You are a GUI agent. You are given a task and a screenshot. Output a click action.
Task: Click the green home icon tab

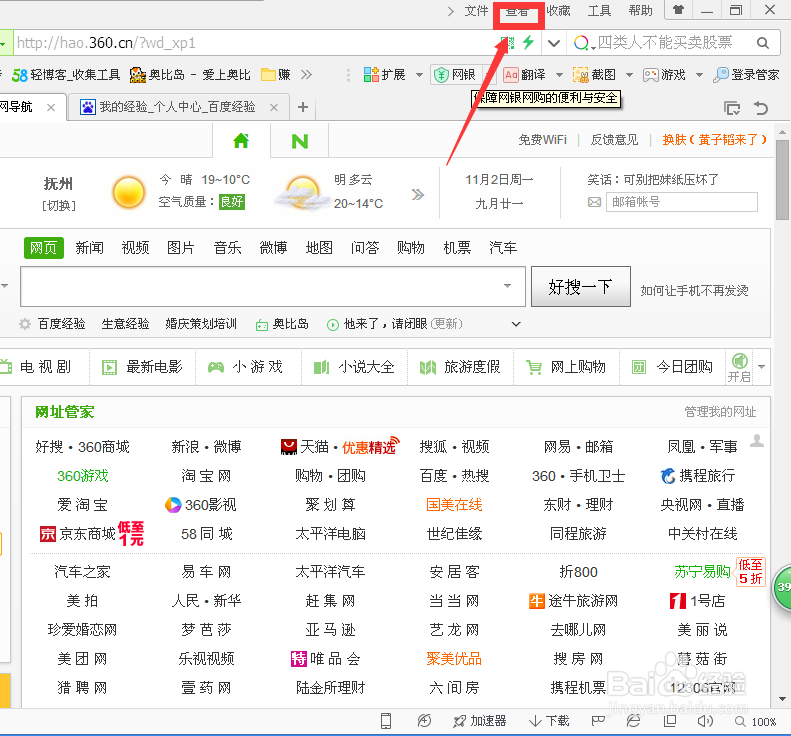point(241,140)
